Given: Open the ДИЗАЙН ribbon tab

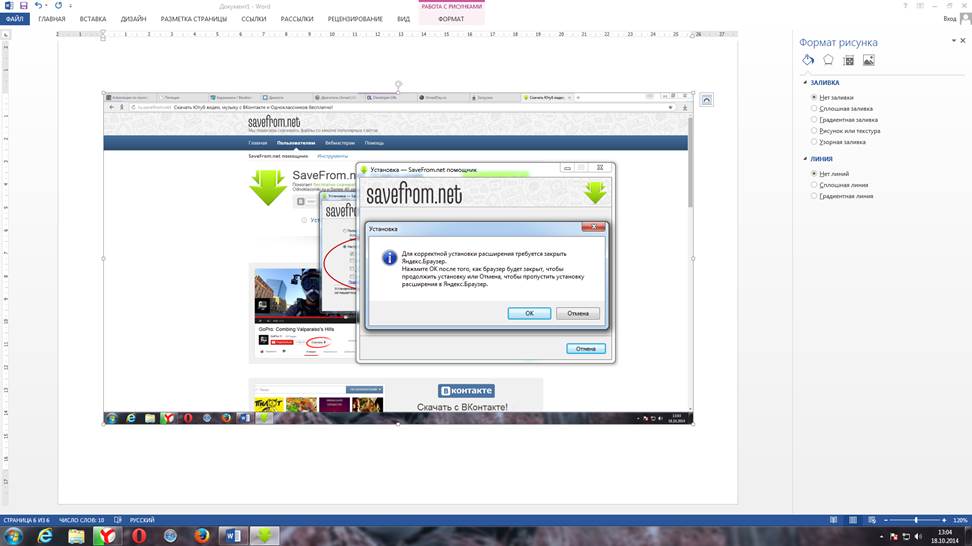Looking at the screenshot, I should click(133, 19).
